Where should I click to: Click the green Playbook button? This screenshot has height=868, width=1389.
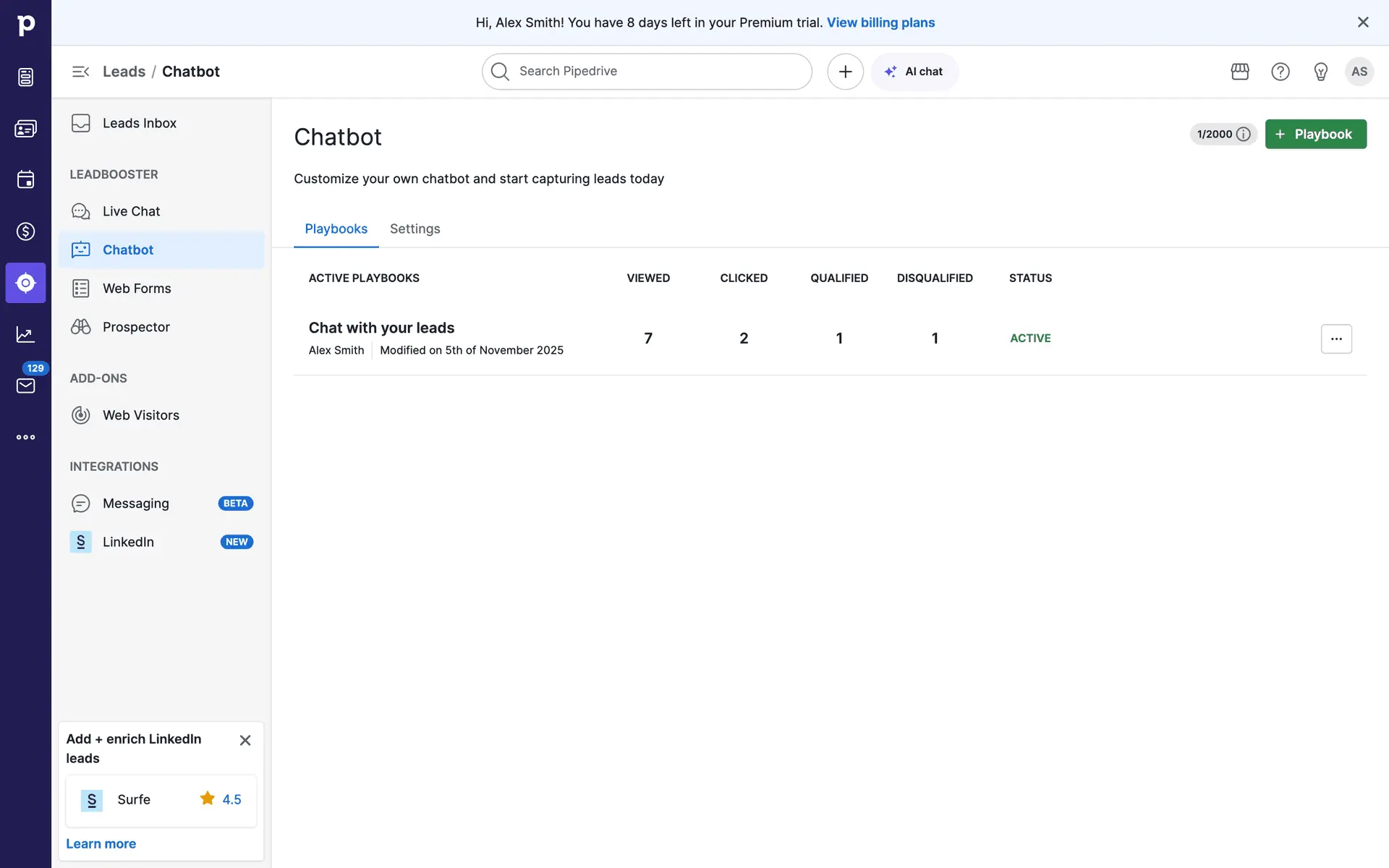click(x=1315, y=134)
